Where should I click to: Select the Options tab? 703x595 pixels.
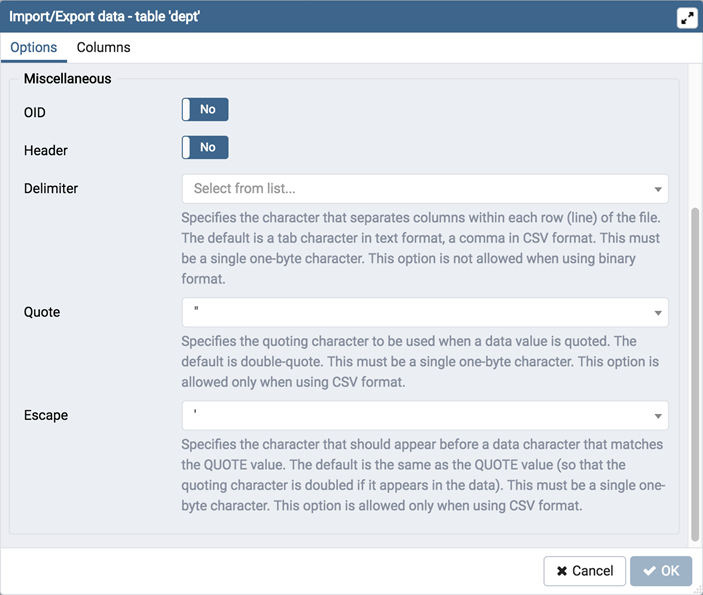(33, 47)
